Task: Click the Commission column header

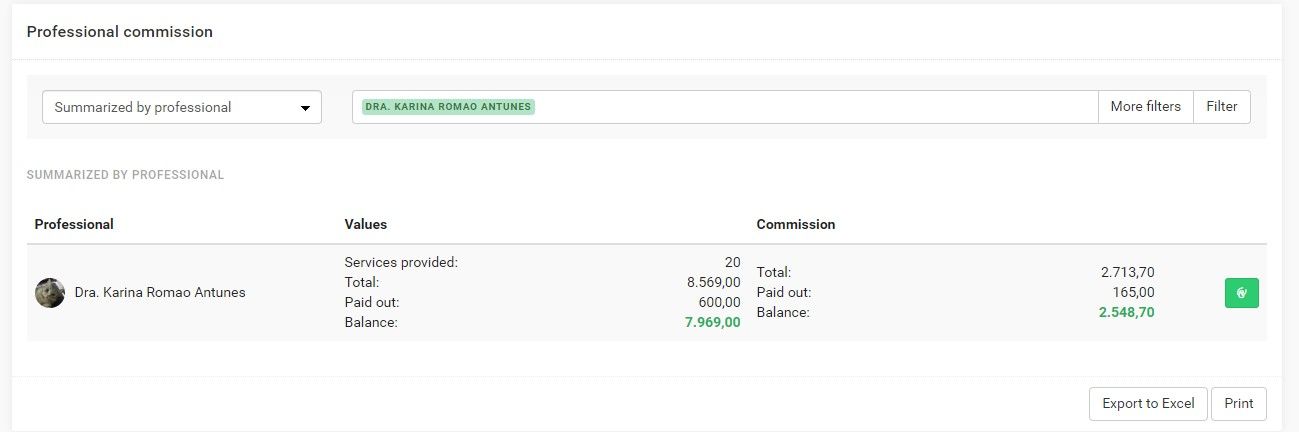Action: [x=795, y=224]
